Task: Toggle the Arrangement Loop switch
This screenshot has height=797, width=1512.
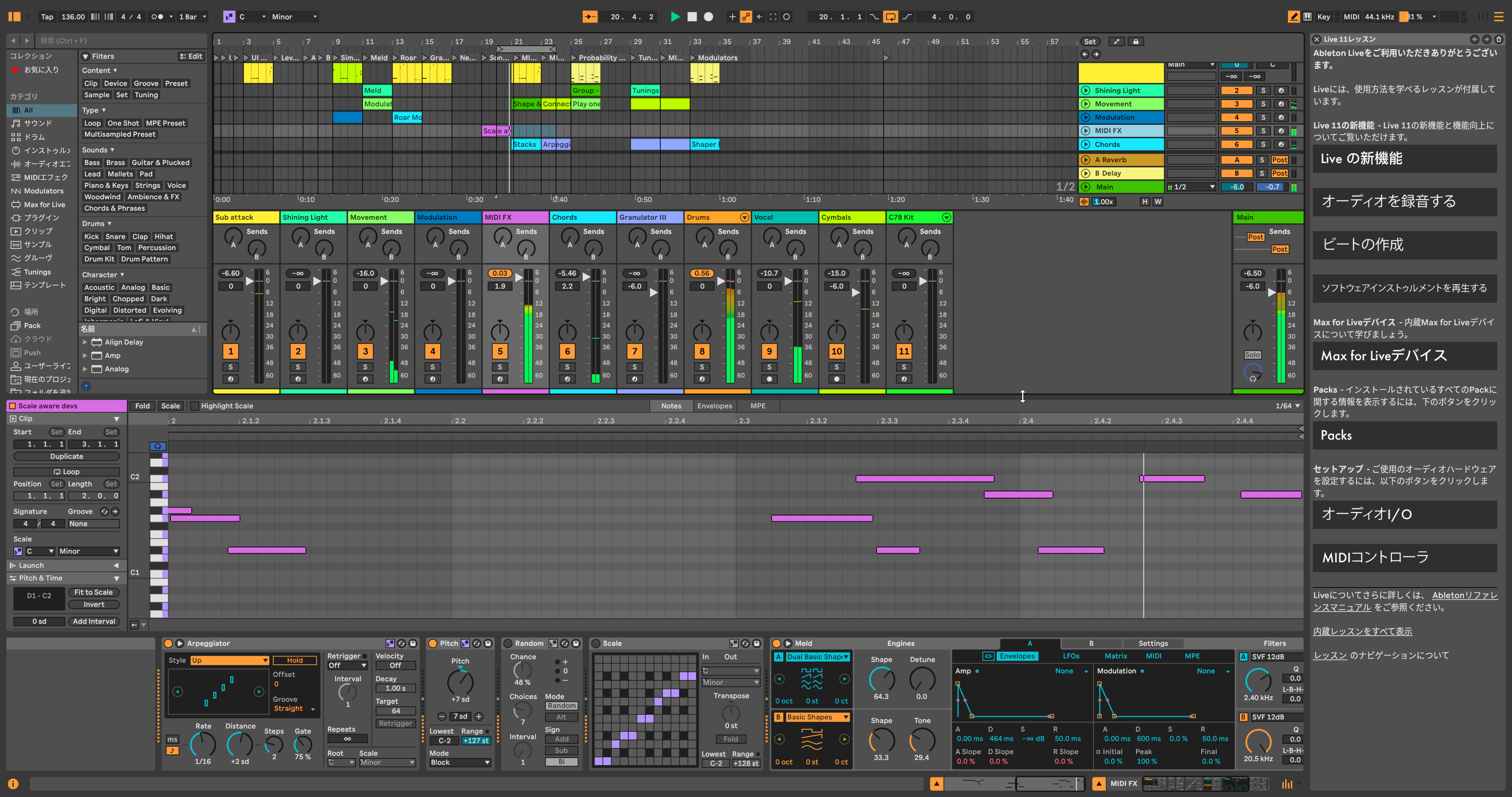Action: click(890, 17)
